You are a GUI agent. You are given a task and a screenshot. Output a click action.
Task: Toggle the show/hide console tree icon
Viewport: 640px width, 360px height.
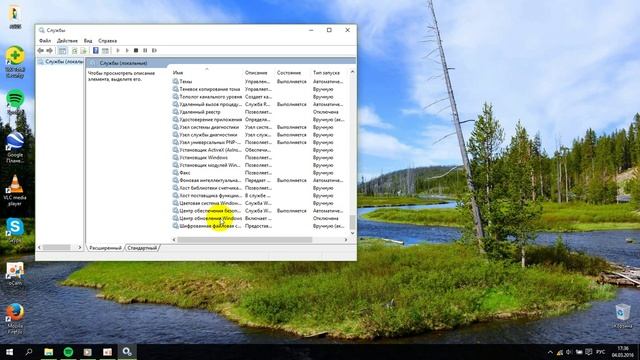(62, 51)
